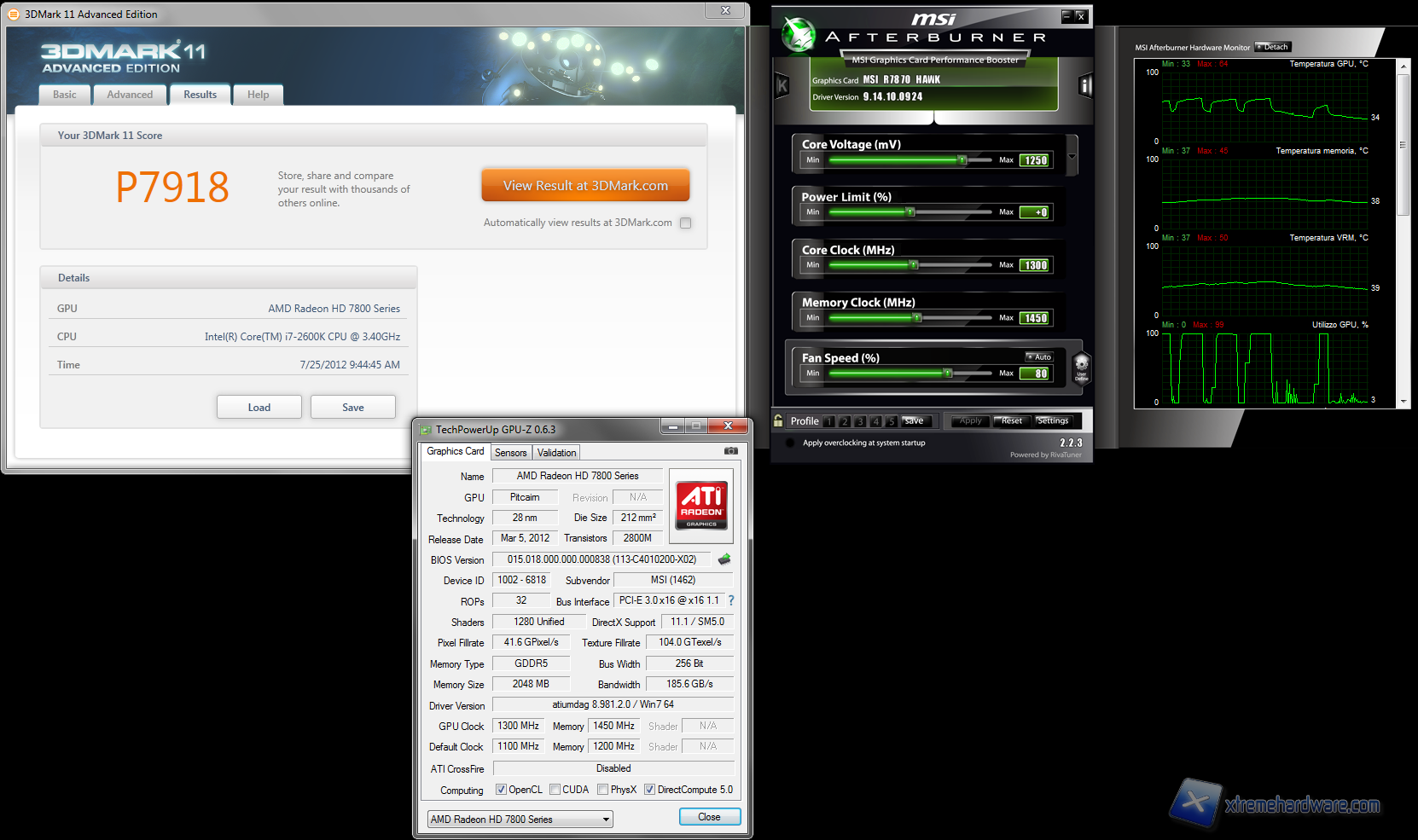Click the profile lock padlock icon
This screenshot has width=1418, height=840.
tap(778, 420)
